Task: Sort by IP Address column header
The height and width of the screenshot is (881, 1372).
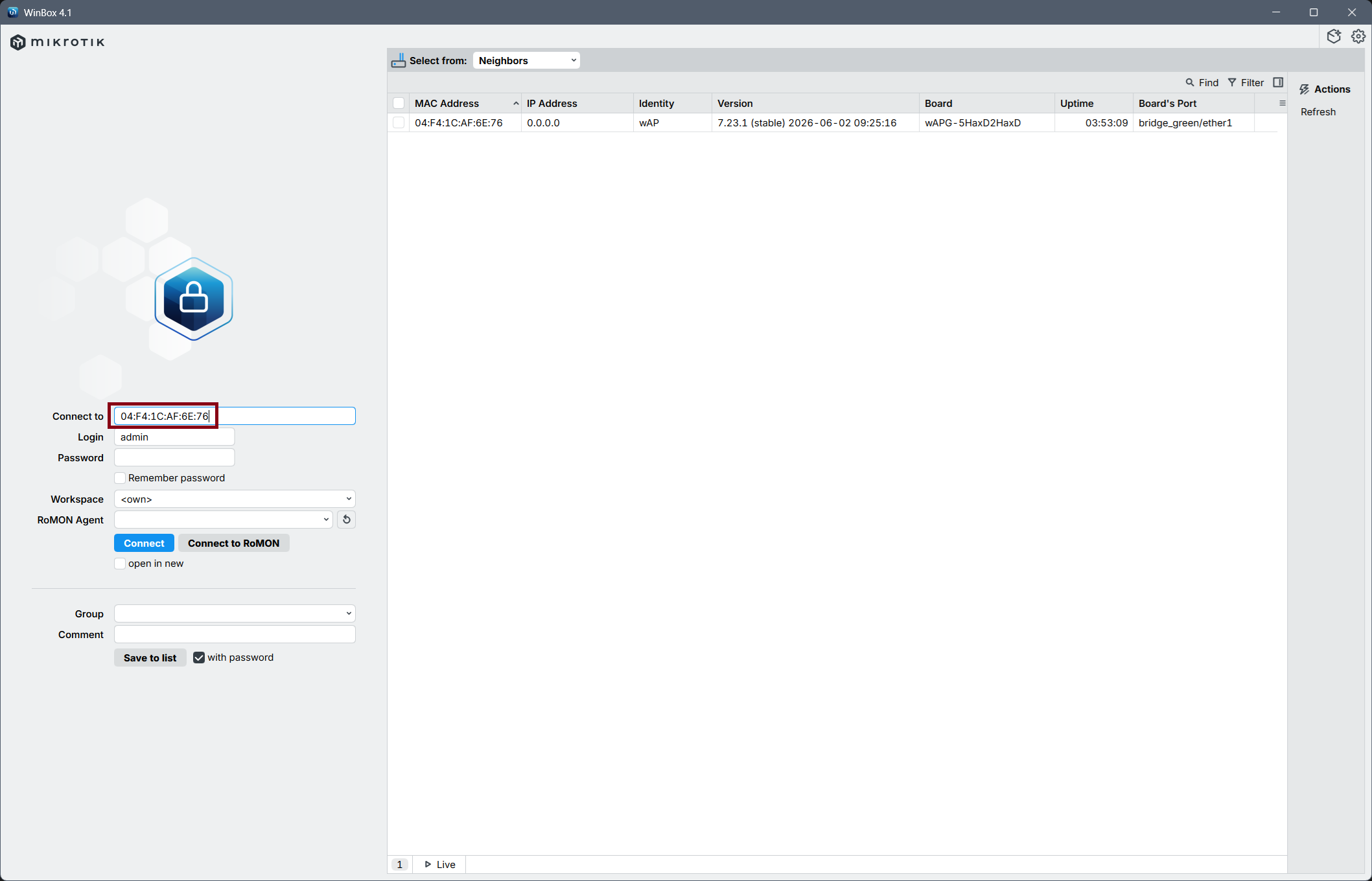Action: [577, 103]
